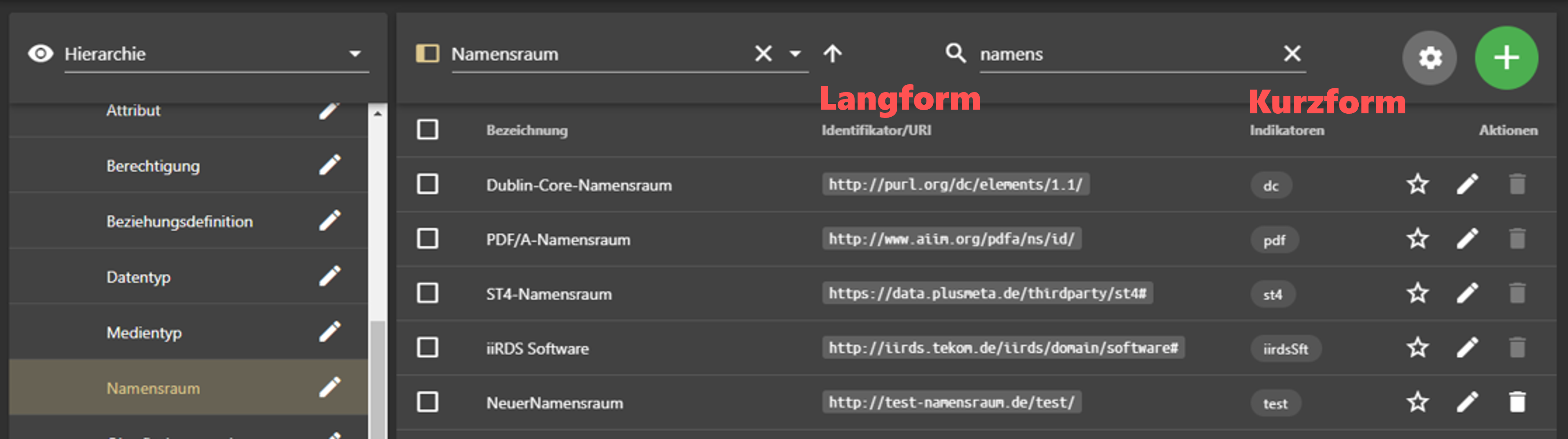The image size is (1568, 439).
Task: Edit pencil for Medientyp in sidebar
Action: coord(330,332)
